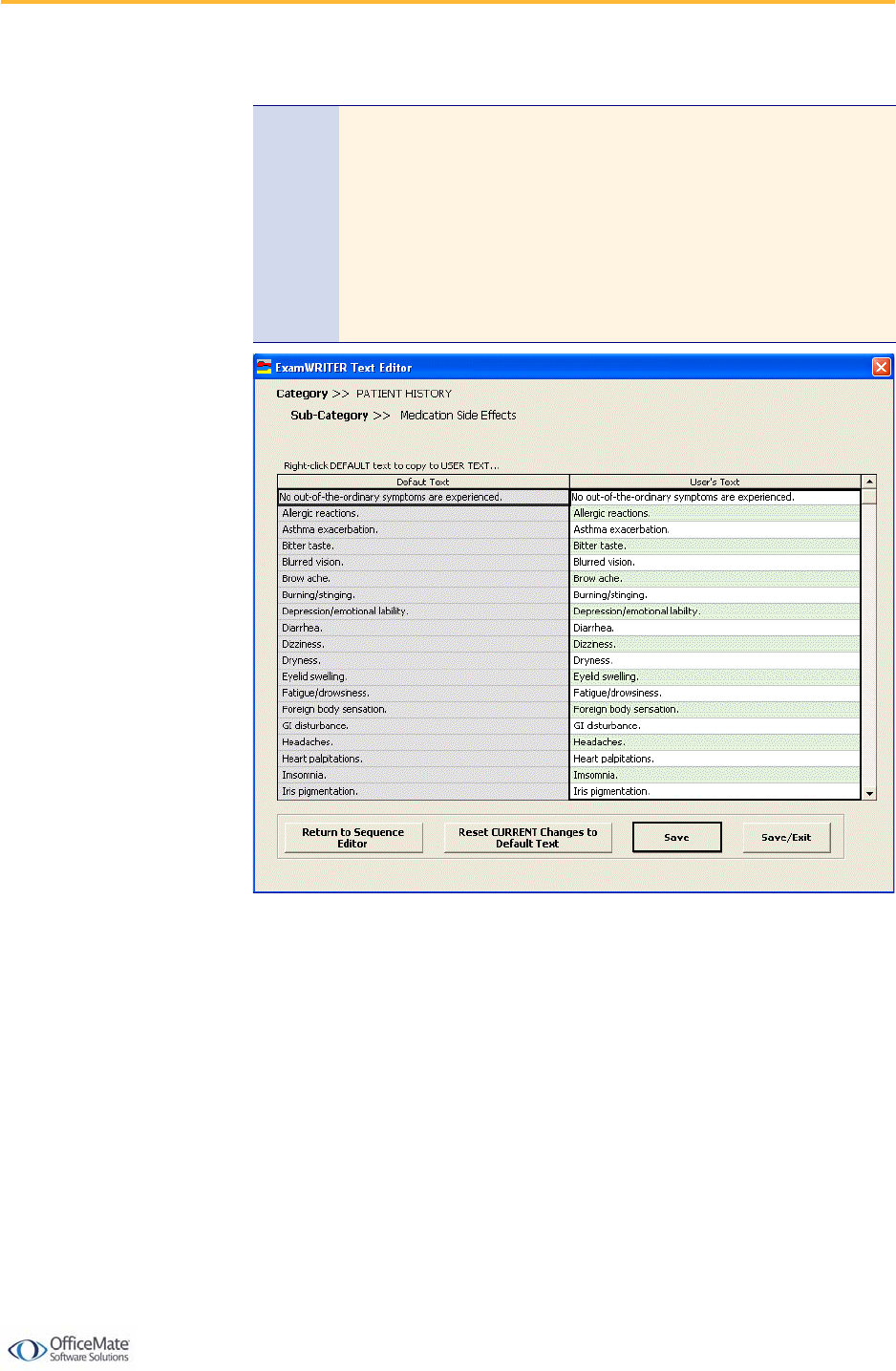Select default text 'Bitter taste.'

[x=423, y=546]
